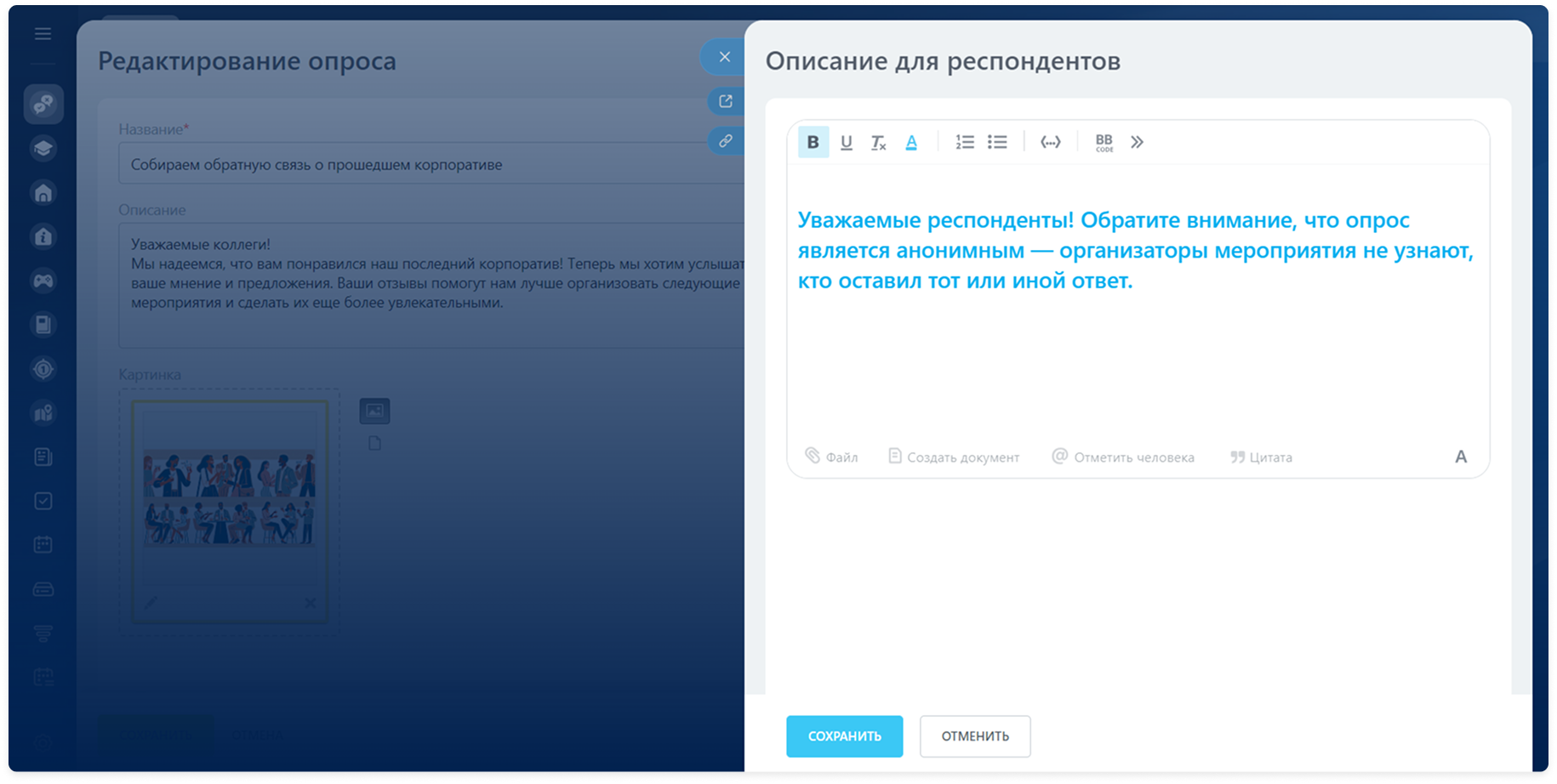This screenshot has width=1557, height=784.
Task: Clear text formatting with the Tx icon
Action: [x=878, y=143]
